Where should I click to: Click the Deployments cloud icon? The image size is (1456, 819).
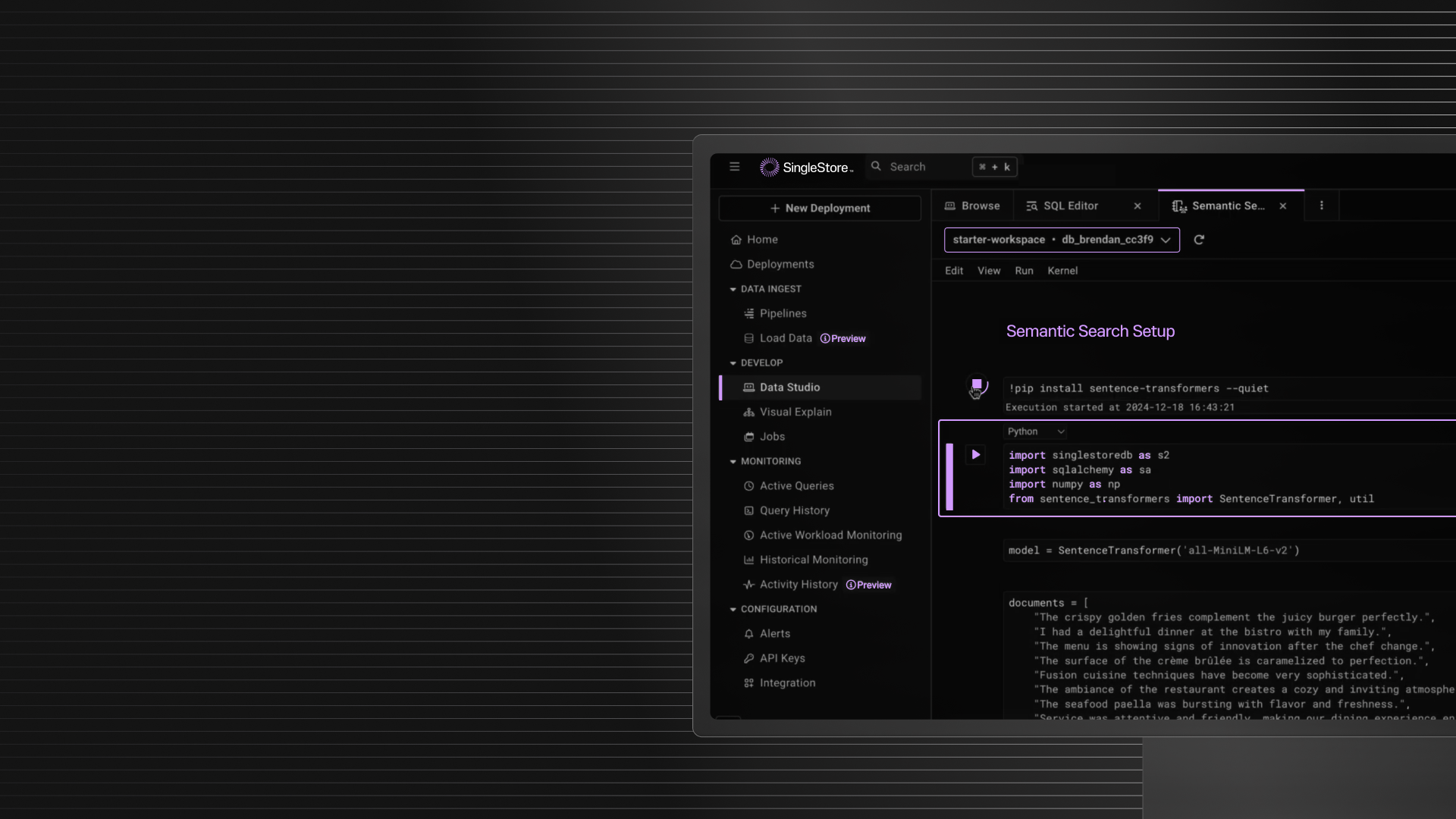click(x=736, y=265)
